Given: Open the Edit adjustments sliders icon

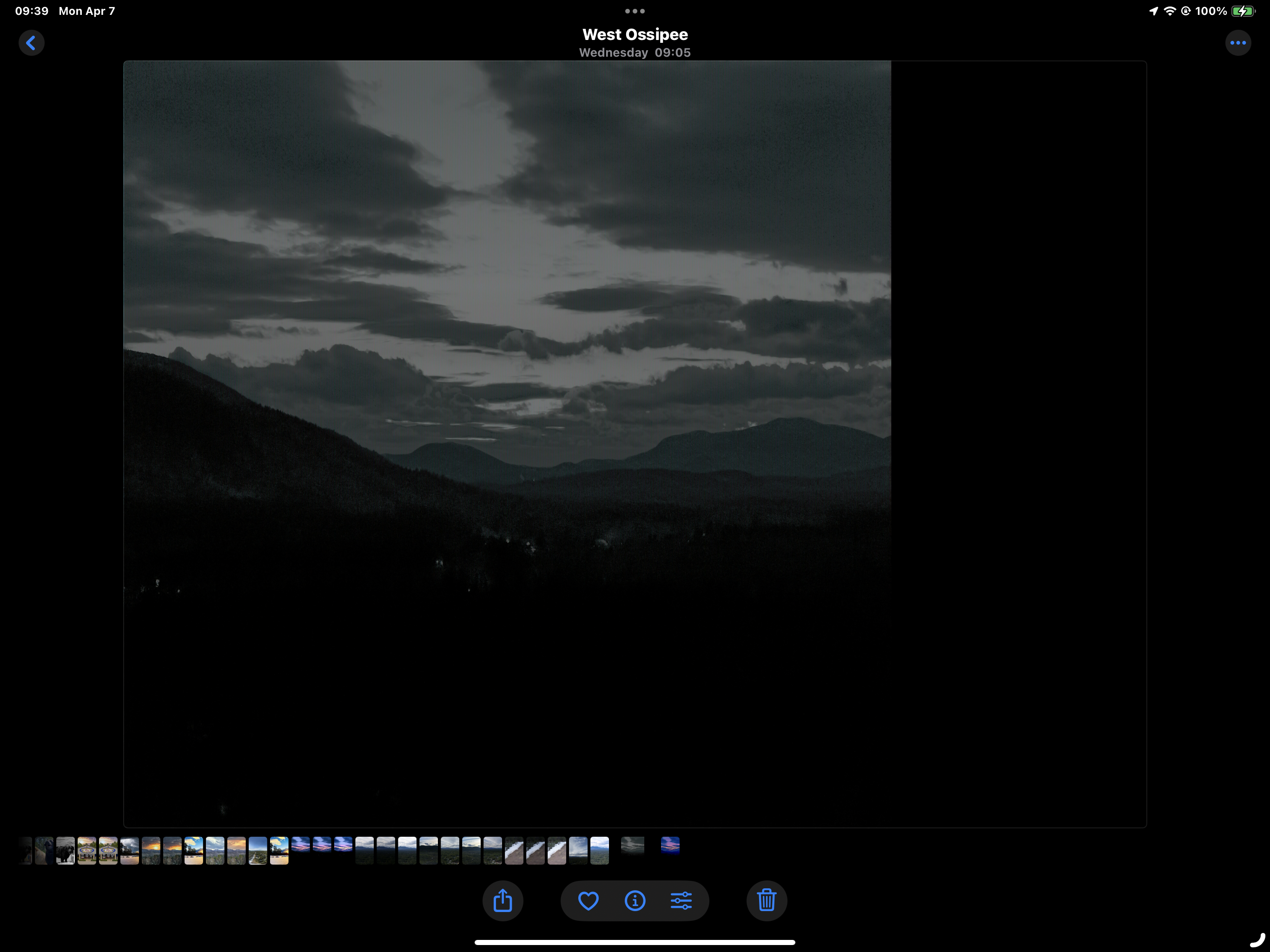Looking at the screenshot, I should [x=681, y=900].
